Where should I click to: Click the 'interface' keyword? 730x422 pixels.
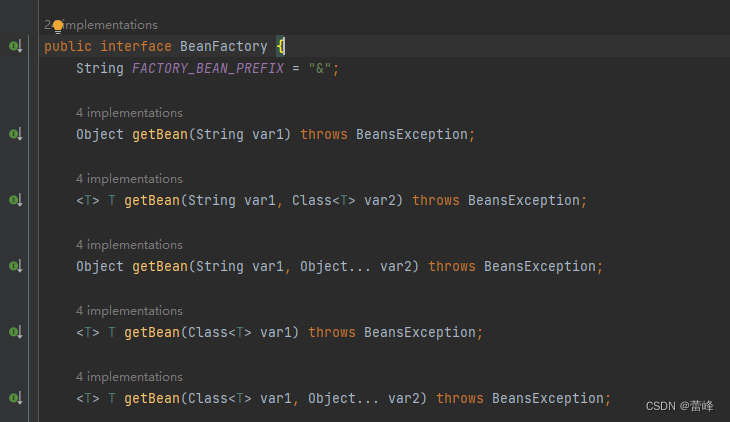[136, 47]
